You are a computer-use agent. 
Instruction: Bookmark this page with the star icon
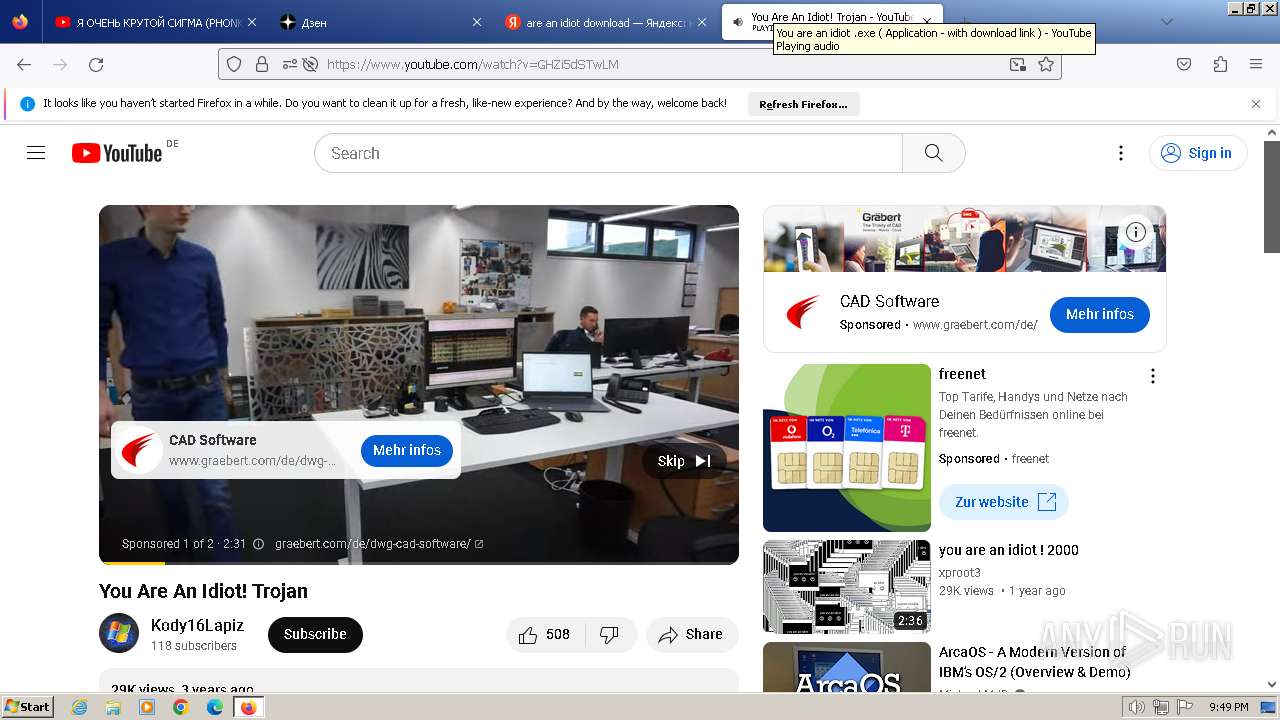click(1046, 64)
